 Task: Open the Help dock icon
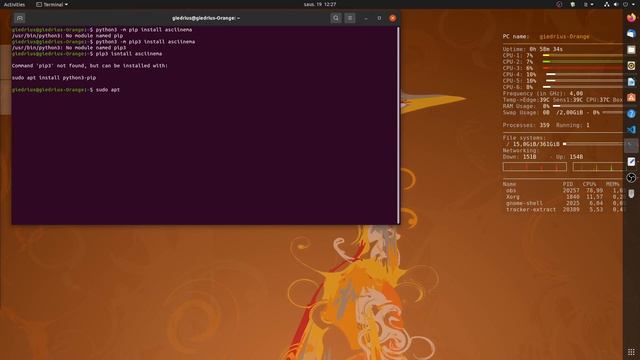(x=631, y=113)
